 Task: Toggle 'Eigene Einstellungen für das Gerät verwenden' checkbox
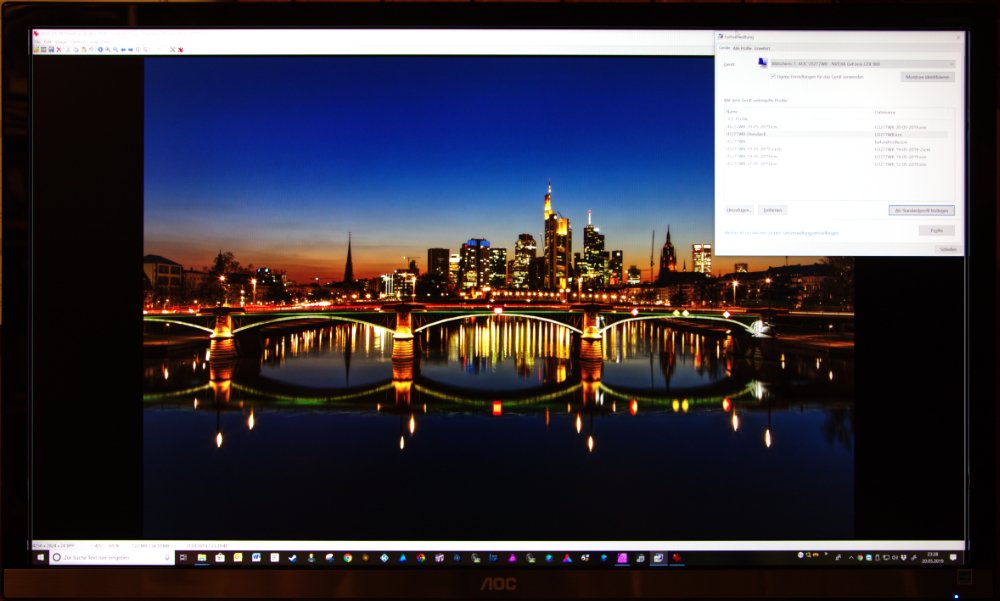pyautogui.click(x=773, y=76)
